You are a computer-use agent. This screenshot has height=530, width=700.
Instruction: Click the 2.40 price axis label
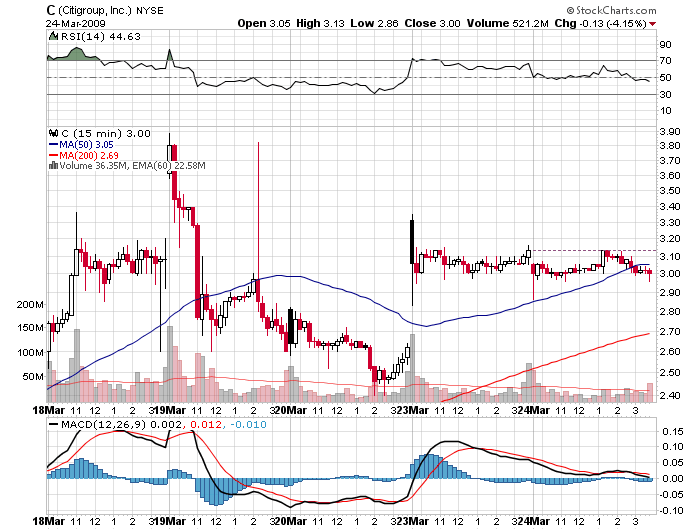pos(670,395)
